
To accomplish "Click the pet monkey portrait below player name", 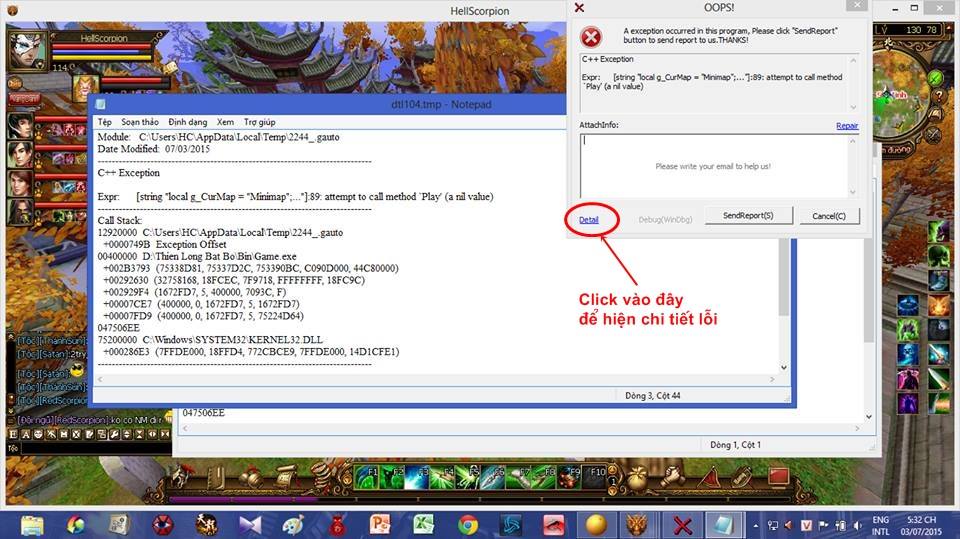I will tap(86, 88).
